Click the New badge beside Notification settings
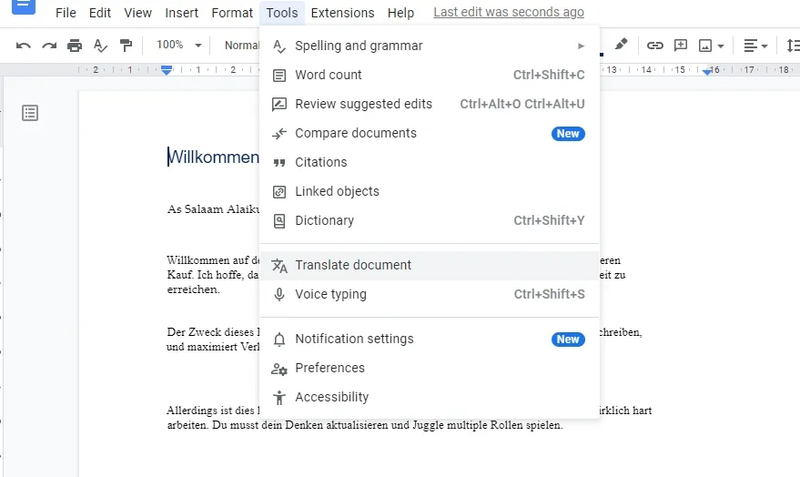 [568, 339]
